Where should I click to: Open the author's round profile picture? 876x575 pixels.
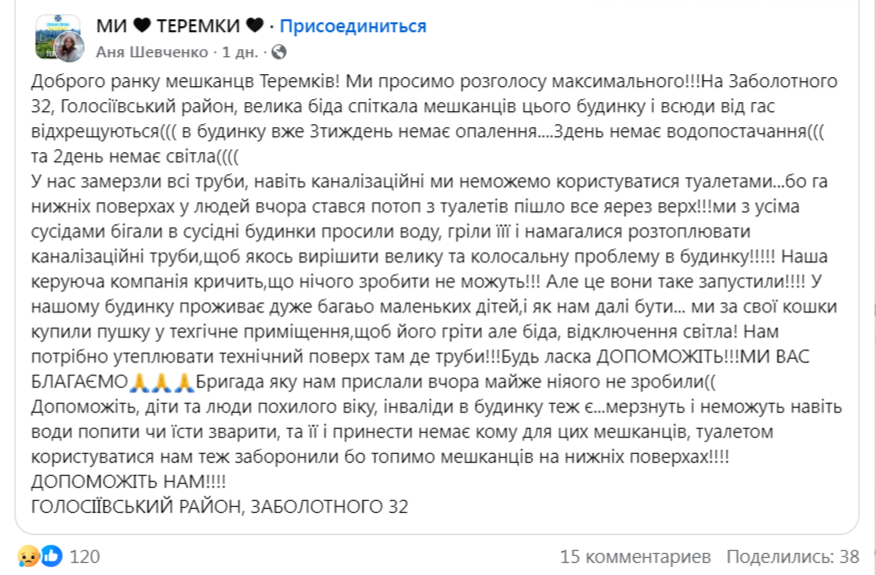coord(69,48)
